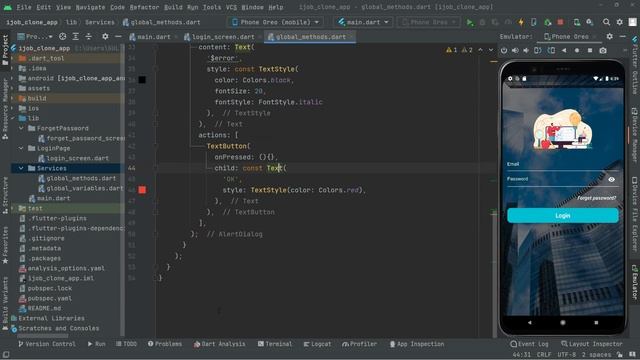Stop the running app with red square
Image resolution: width=640 pixels, height=360 pixels.
click(x=560, y=22)
